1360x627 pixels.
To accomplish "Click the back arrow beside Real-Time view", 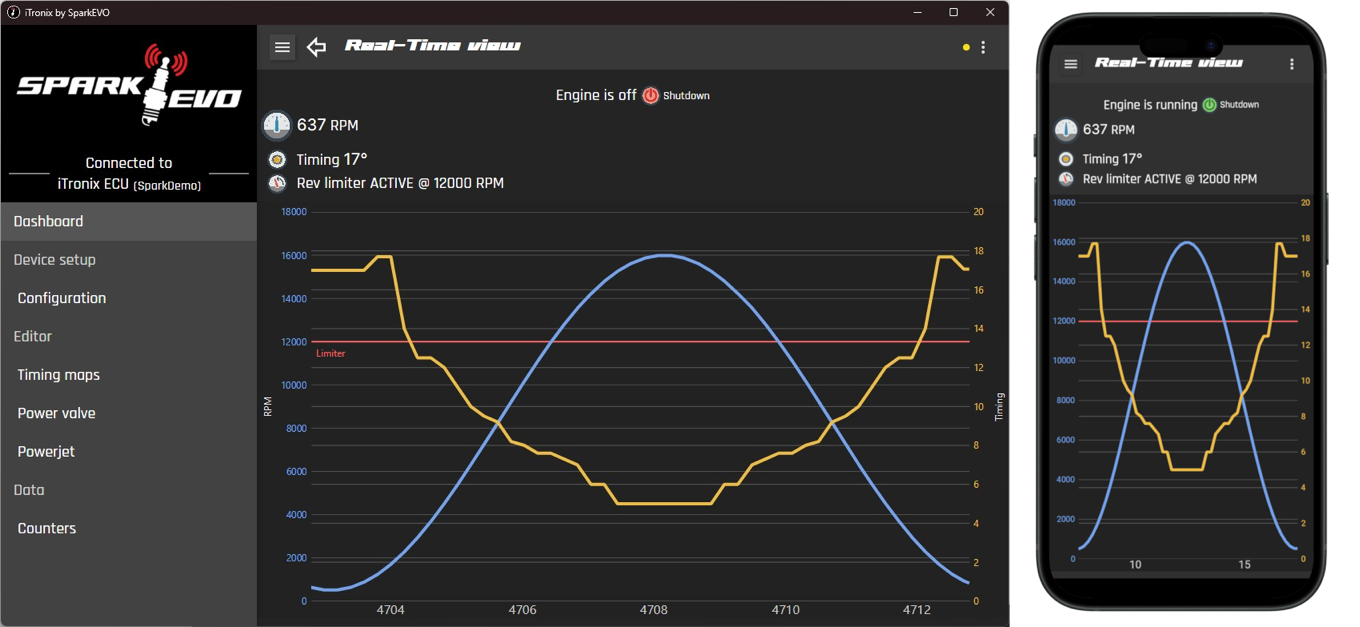I will 317,47.
